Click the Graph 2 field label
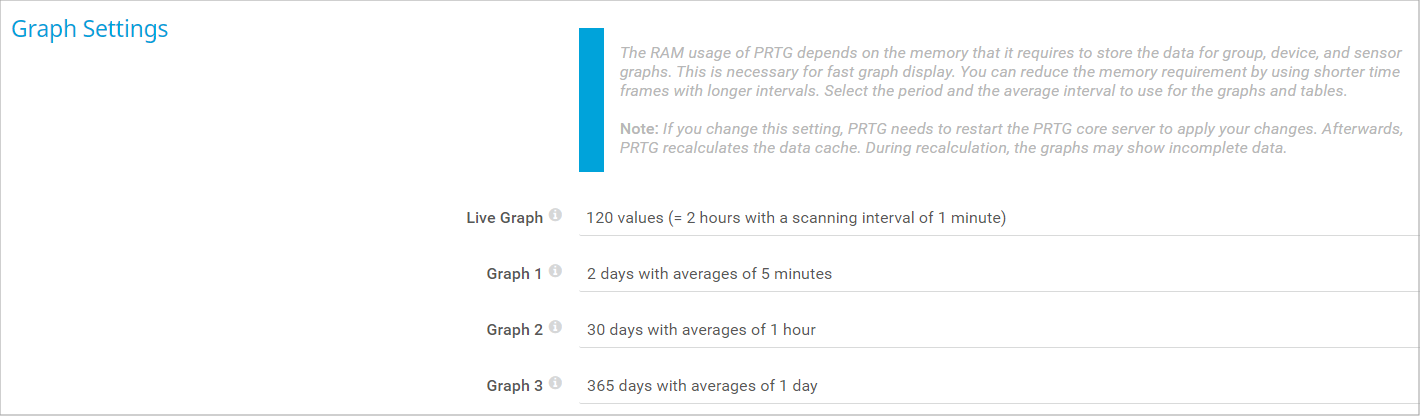Screen dimensions: 1420x416 tap(514, 330)
